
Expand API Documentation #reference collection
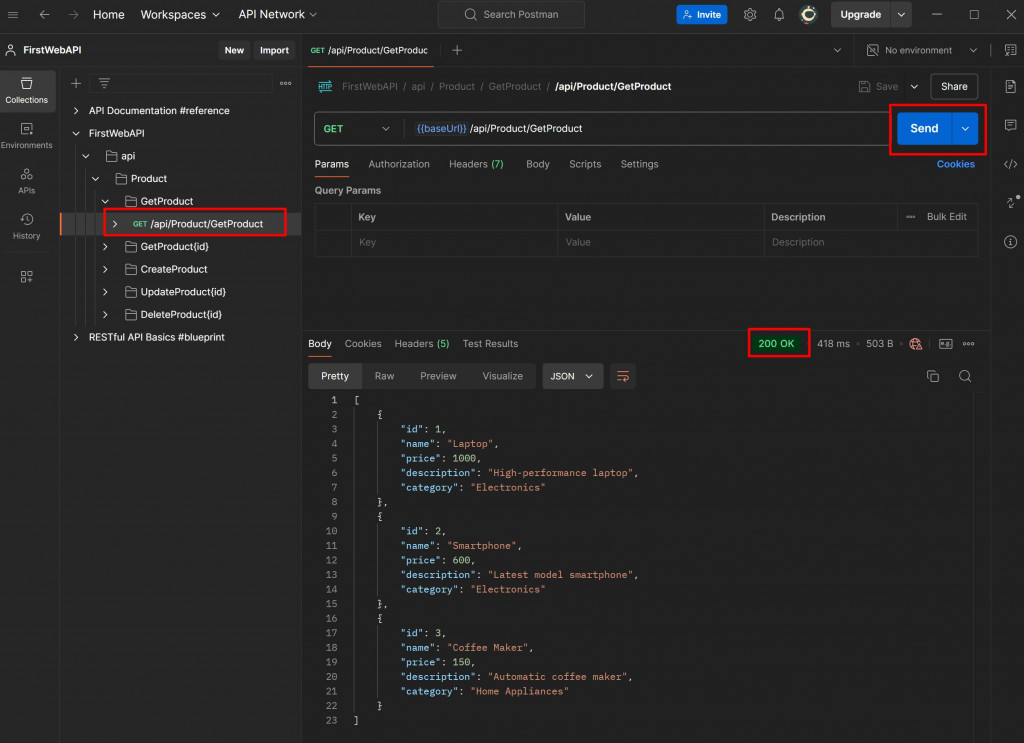[x=76, y=110]
